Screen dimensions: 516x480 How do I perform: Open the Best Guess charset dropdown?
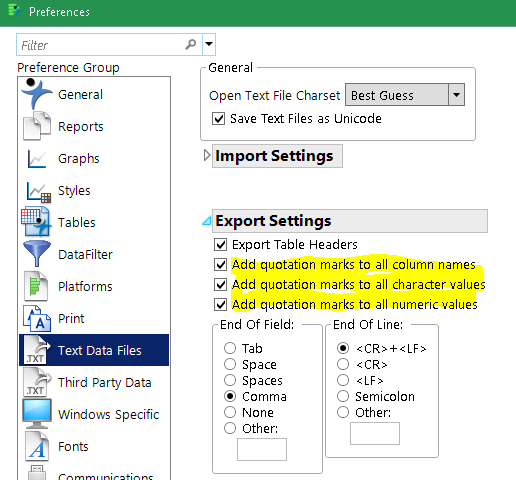(x=405, y=95)
